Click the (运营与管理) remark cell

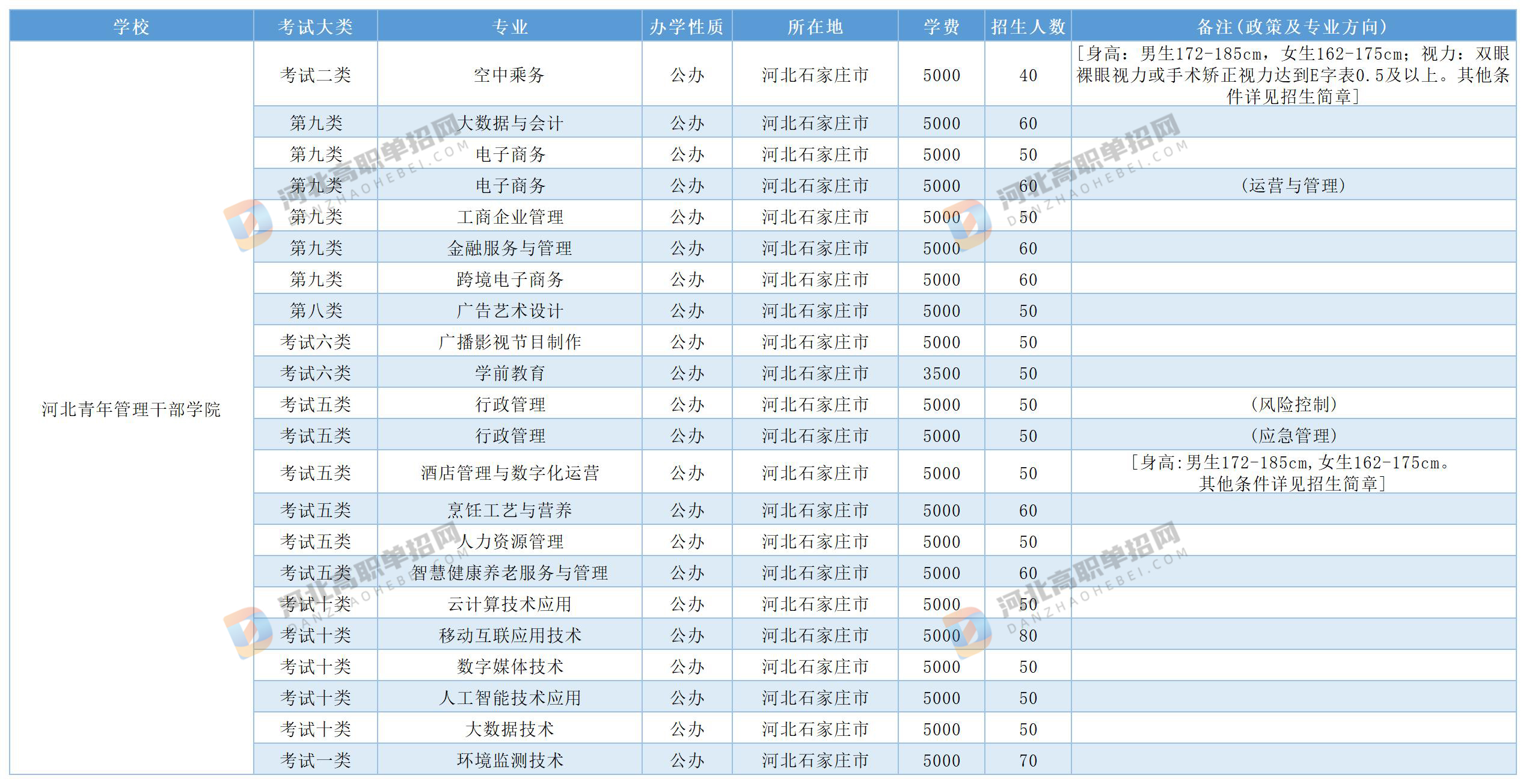1293,185
